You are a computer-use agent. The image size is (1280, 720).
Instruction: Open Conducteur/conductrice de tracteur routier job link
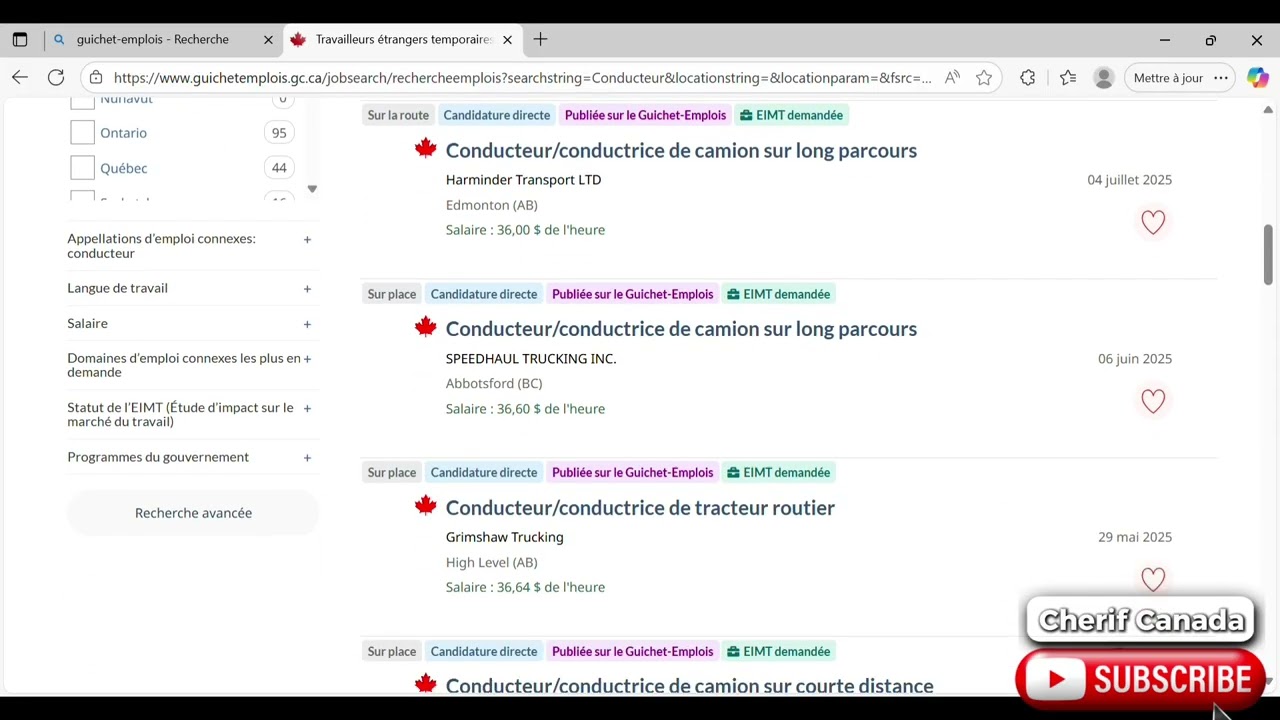click(640, 508)
